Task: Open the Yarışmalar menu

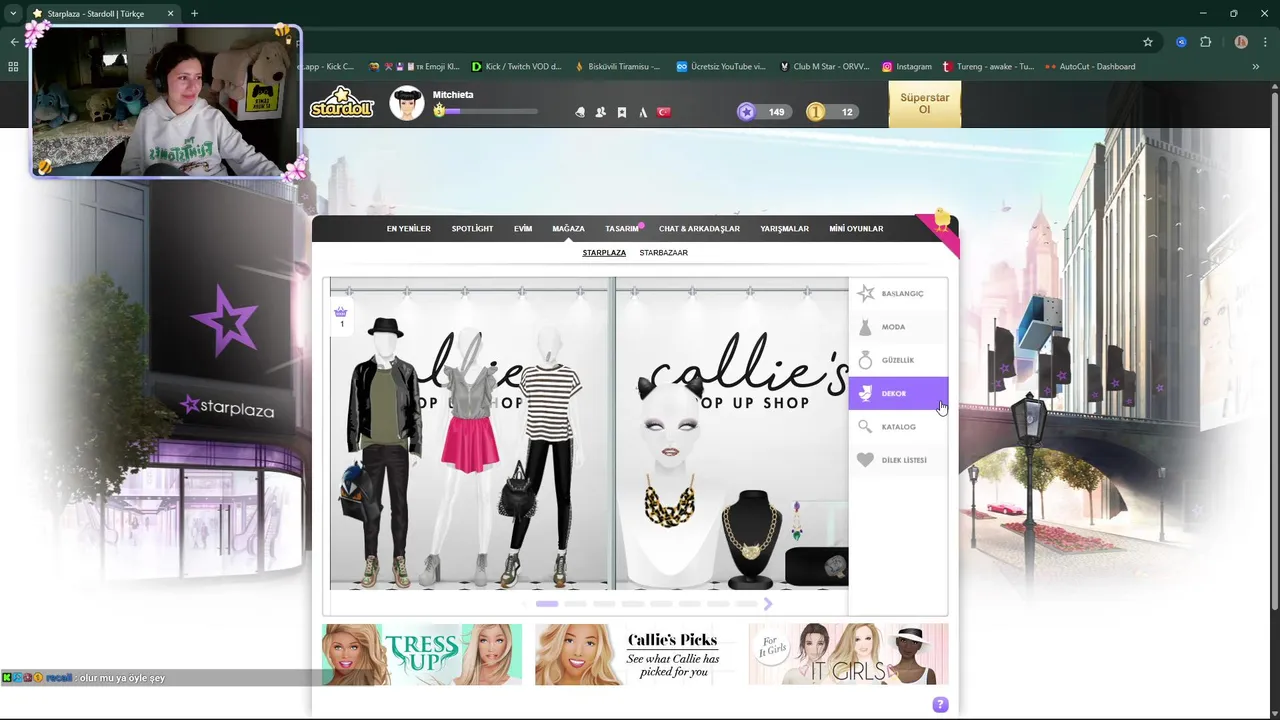Action: pos(784,229)
